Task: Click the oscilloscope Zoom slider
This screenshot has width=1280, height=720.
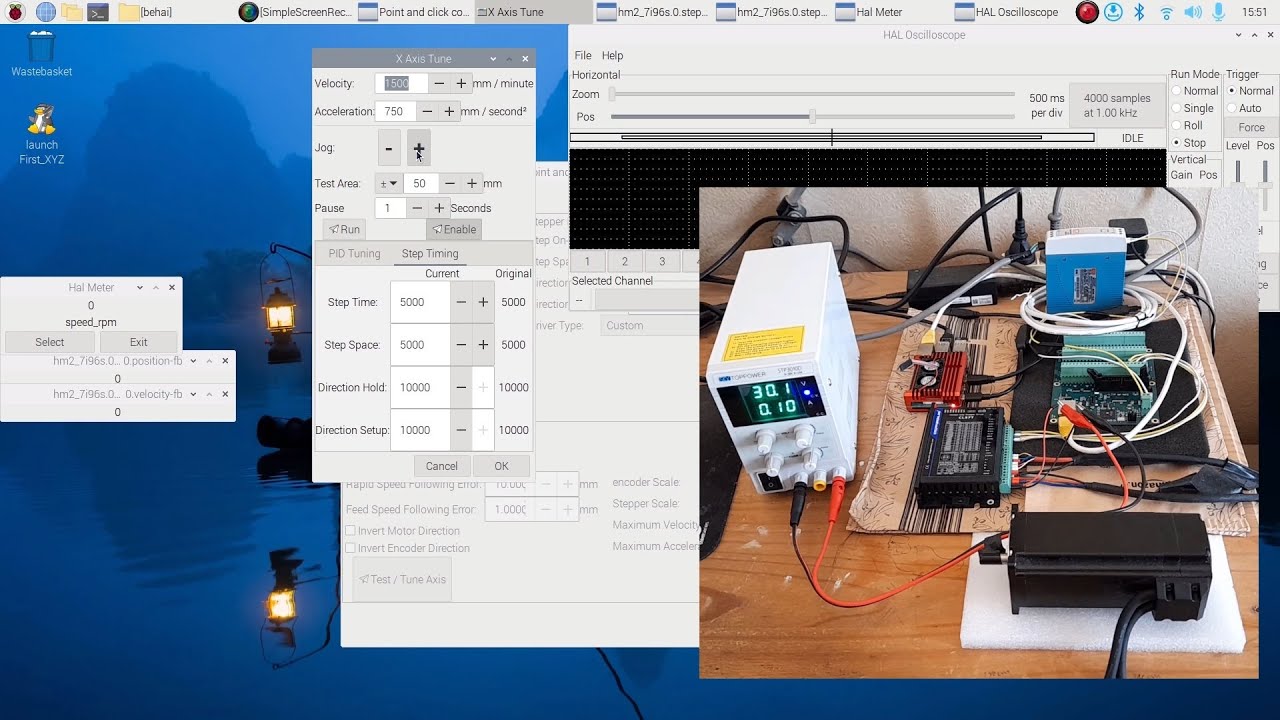Action: (811, 94)
